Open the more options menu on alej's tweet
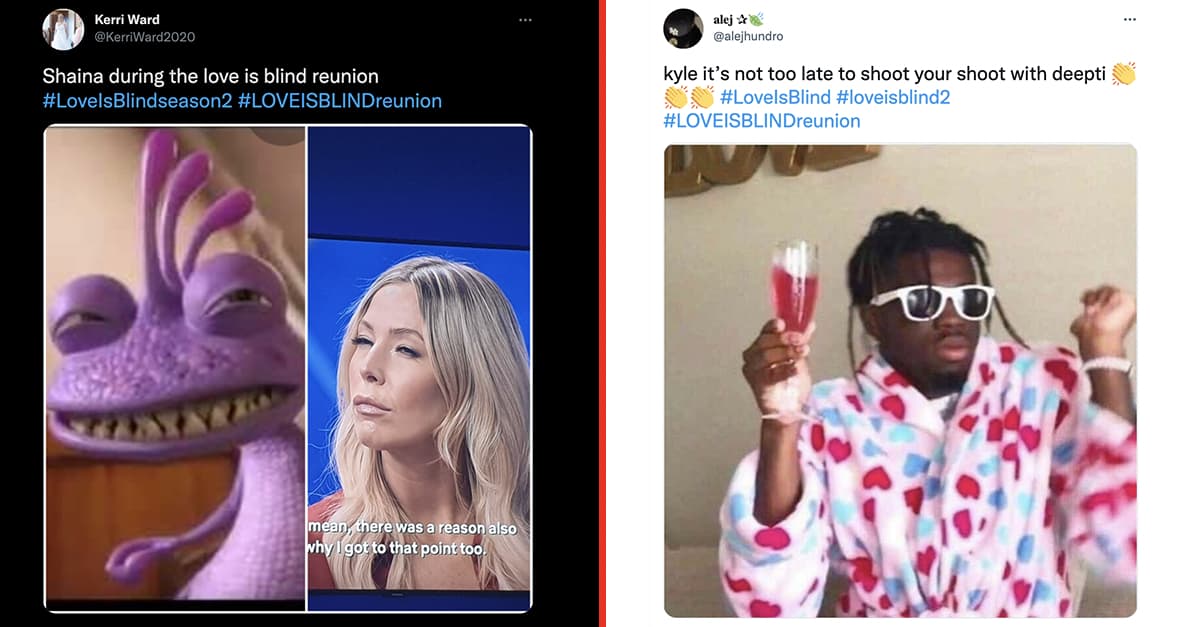Viewport: 1198px width, 627px height. tap(1130, 20)
